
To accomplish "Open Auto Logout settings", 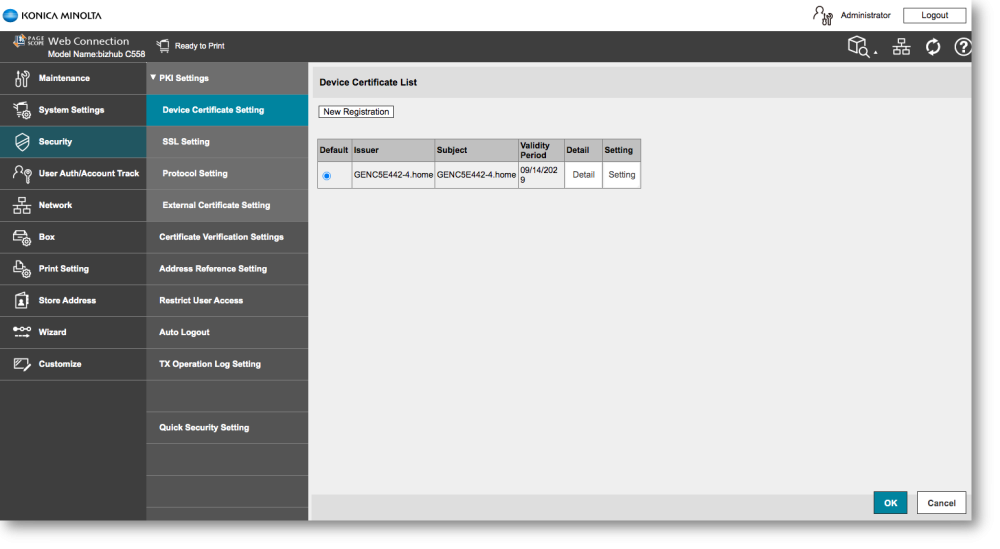I will point(227,332).
